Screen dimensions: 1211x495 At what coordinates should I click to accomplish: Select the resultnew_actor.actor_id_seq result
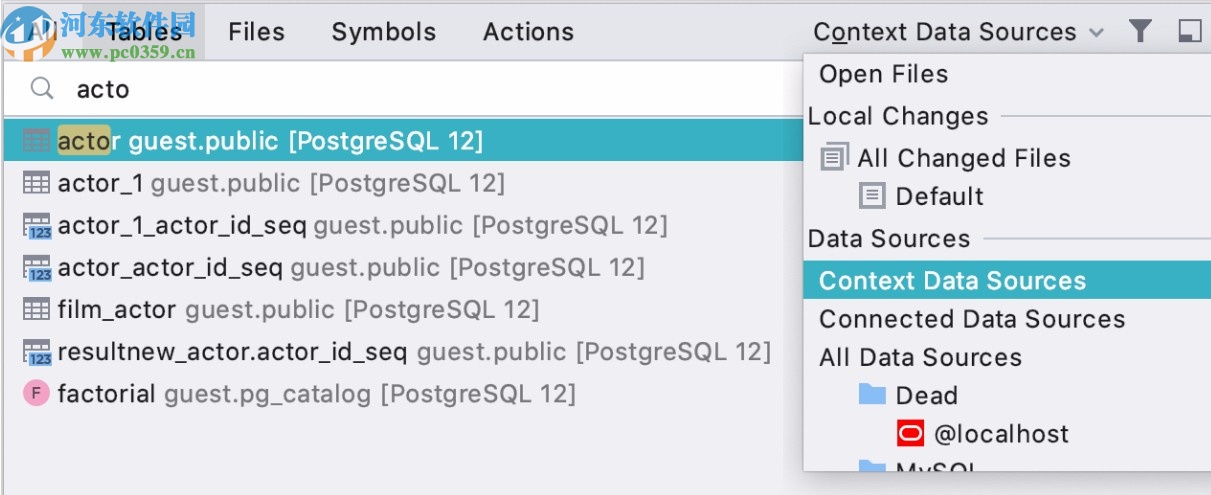(402, 352)
